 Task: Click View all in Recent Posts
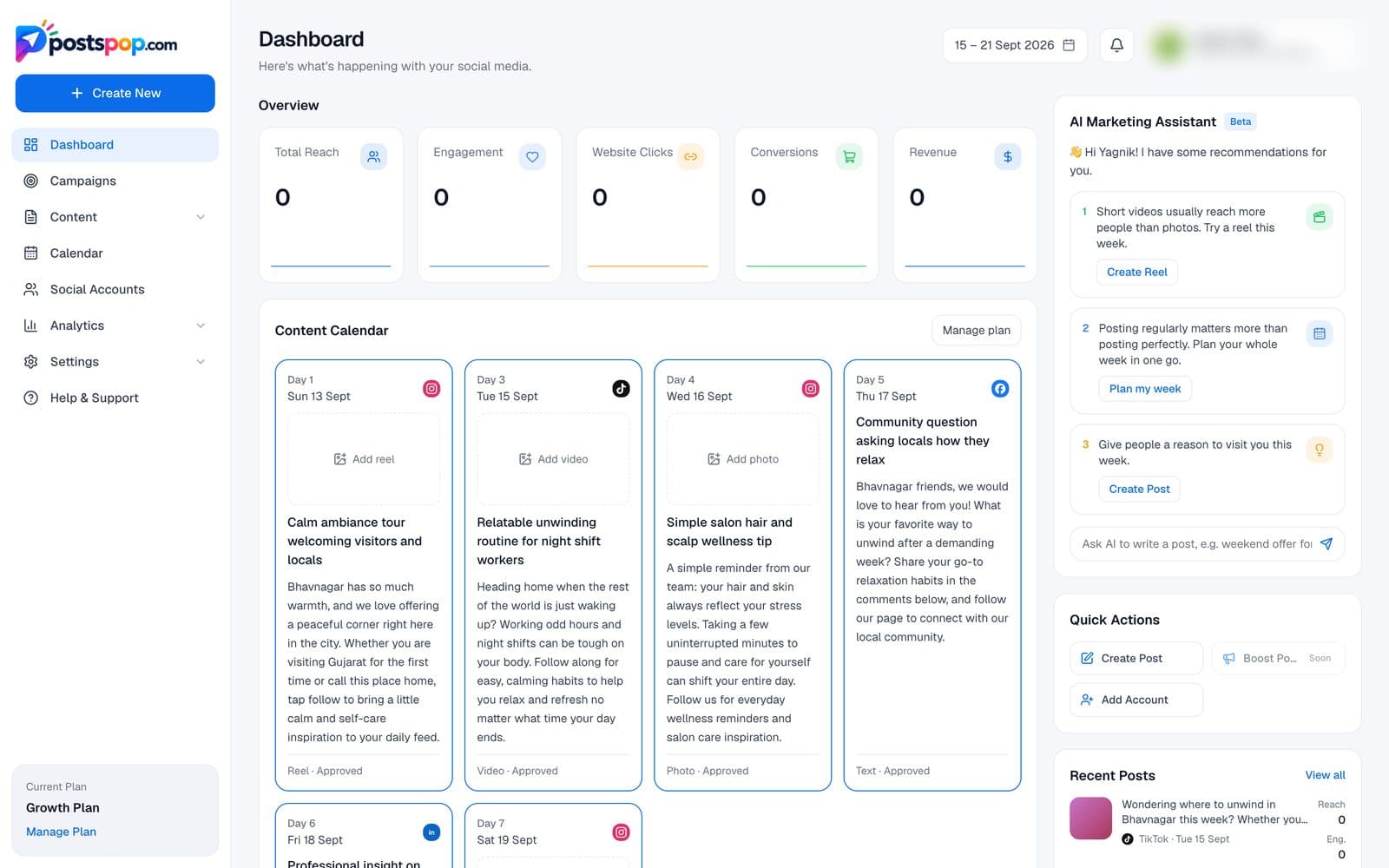point(1325,775)
